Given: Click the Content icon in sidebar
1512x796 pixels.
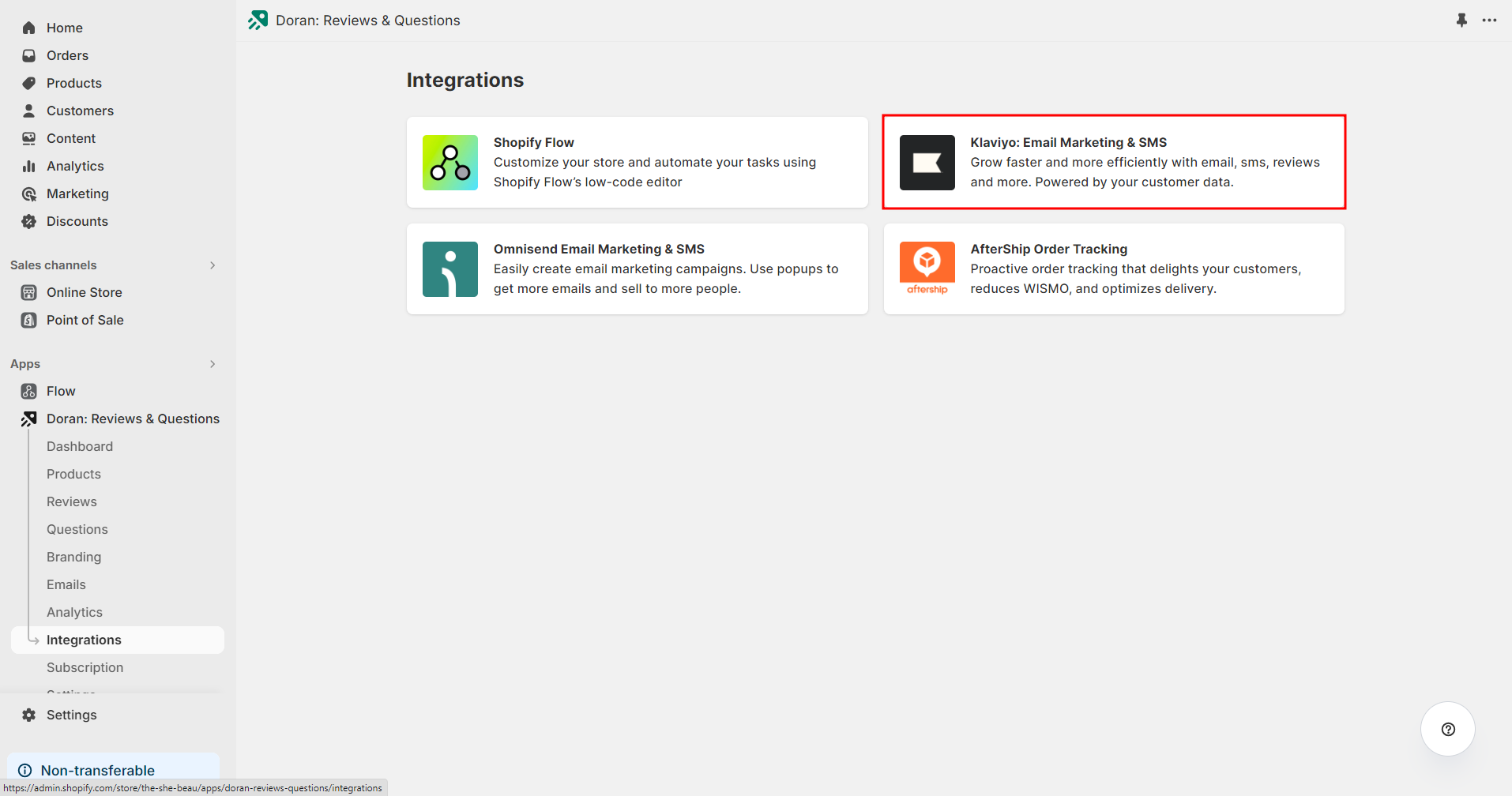Looking at the screenshot, I should [29, 138].
